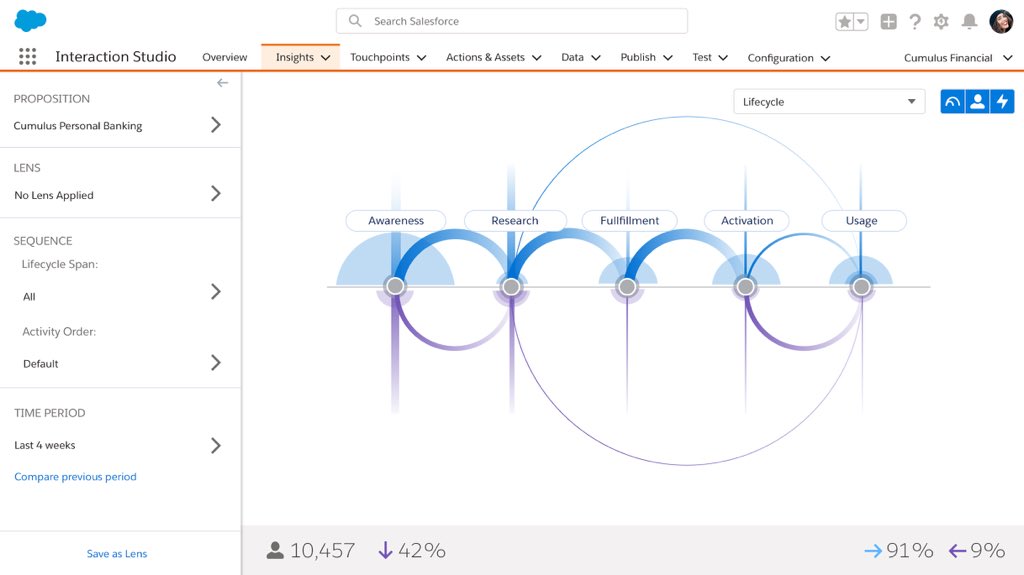The width and height of the screenshot is (1024, 575).
Task: Open the Cumulus Financial account dropdown
Action: coord(957,58)
